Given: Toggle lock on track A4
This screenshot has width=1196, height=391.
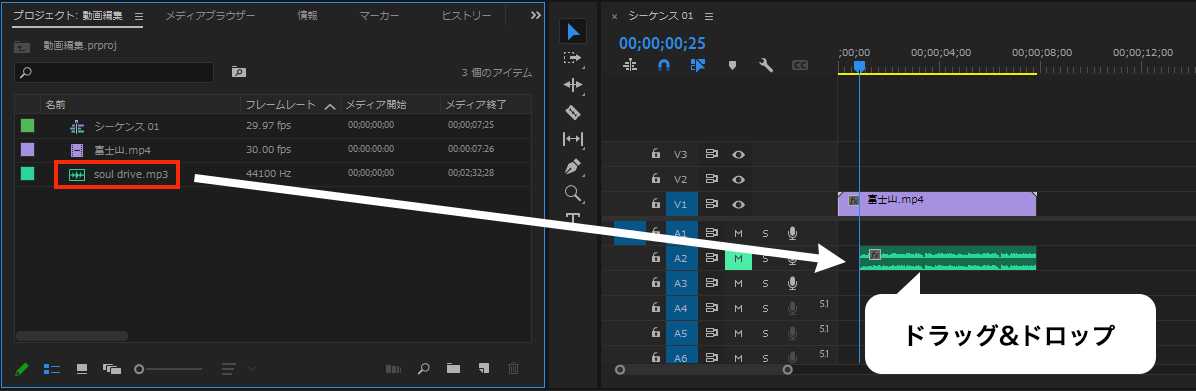Looking at the screenshot, I should tap(655, 309).
